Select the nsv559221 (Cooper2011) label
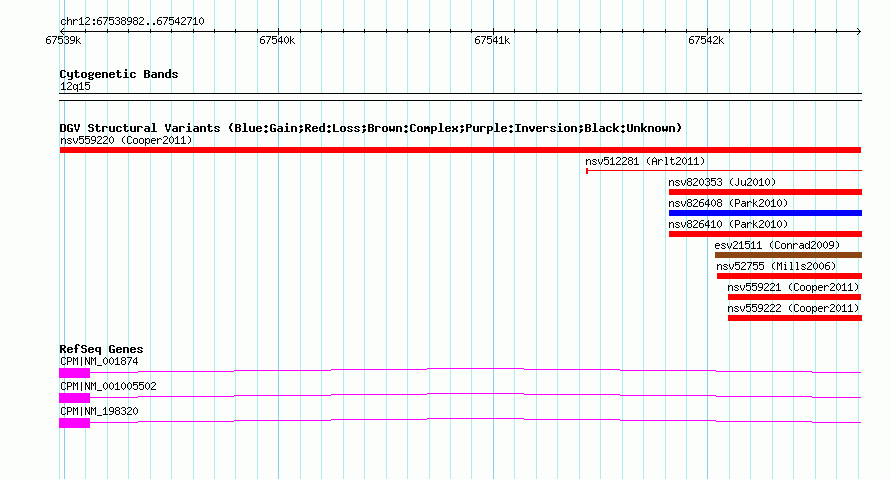 [x=794, y=287]
